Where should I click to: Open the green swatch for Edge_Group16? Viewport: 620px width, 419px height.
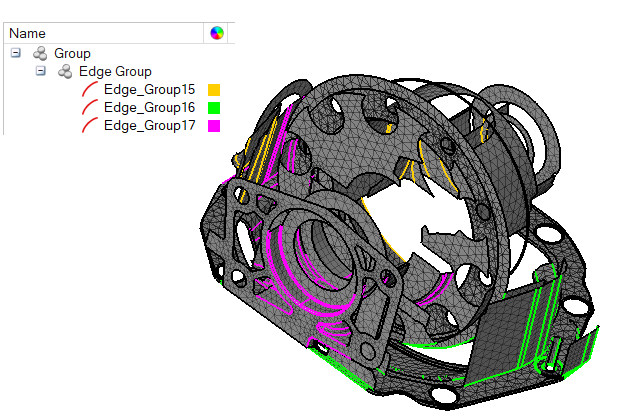[213, 108]
